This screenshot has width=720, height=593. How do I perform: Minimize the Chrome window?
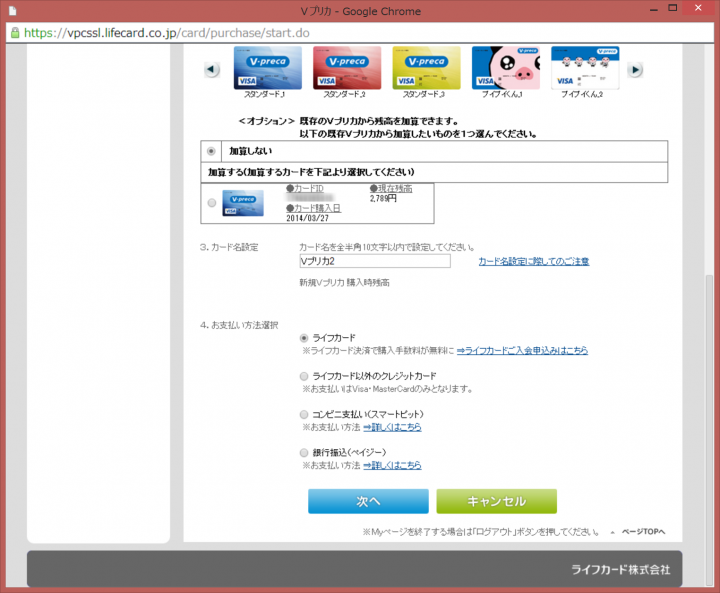(653, 9)
